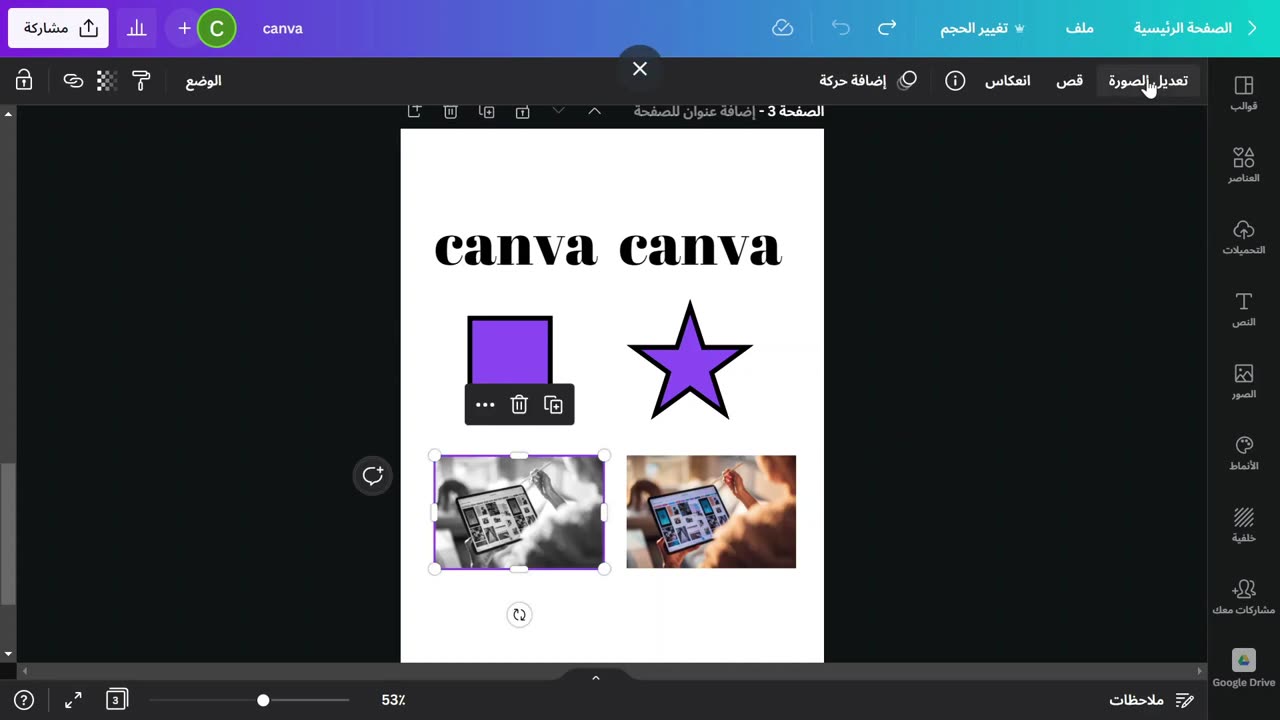Open the Elements (العناصر) sidebar panel
The image size is (1280, 720).
1243,165
